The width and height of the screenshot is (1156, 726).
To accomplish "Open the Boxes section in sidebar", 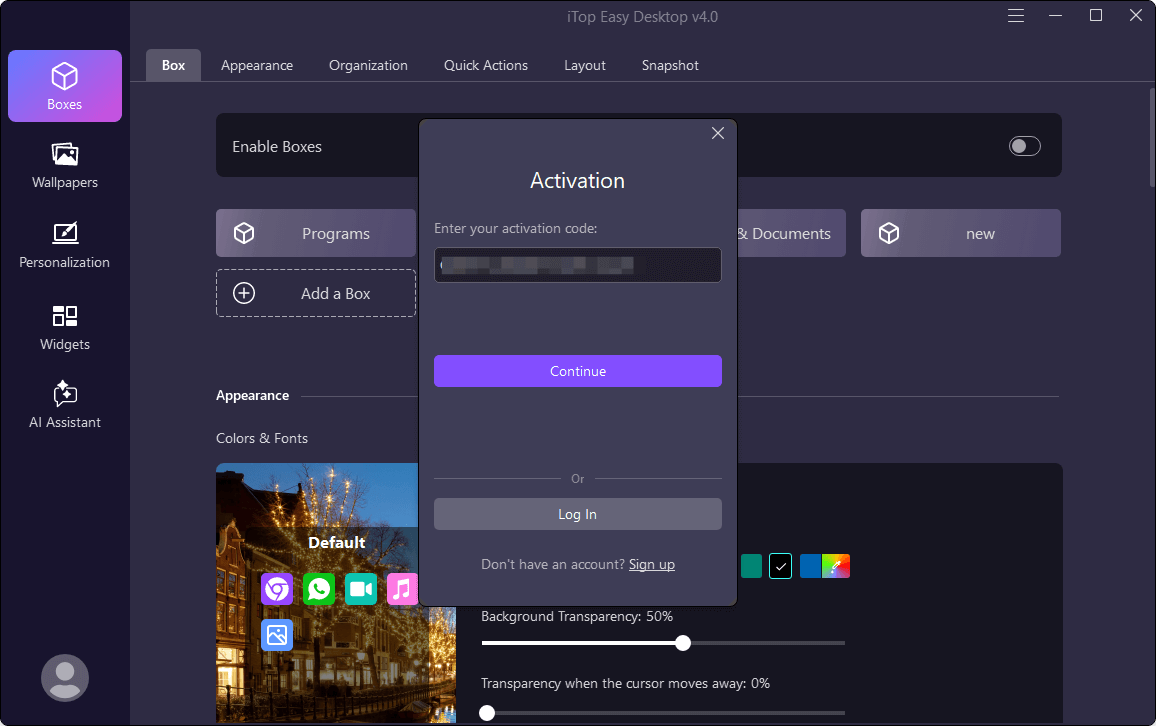I will [x=65, y=86].
